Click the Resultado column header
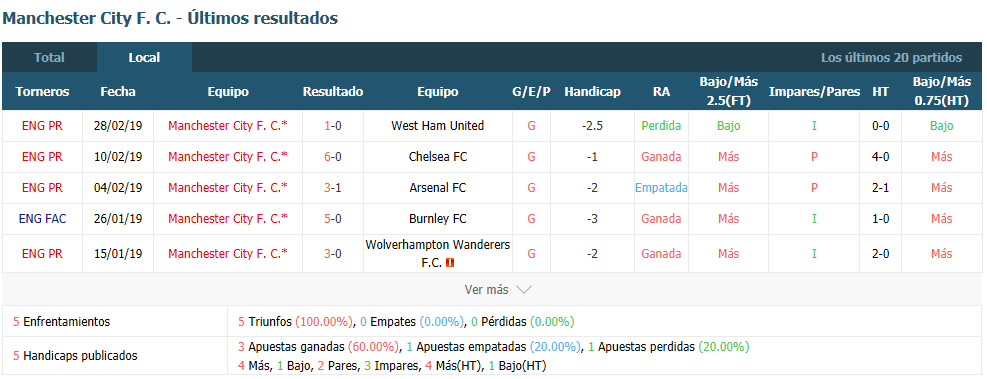This screenshot has height=379, width=987. click(333, 92)
